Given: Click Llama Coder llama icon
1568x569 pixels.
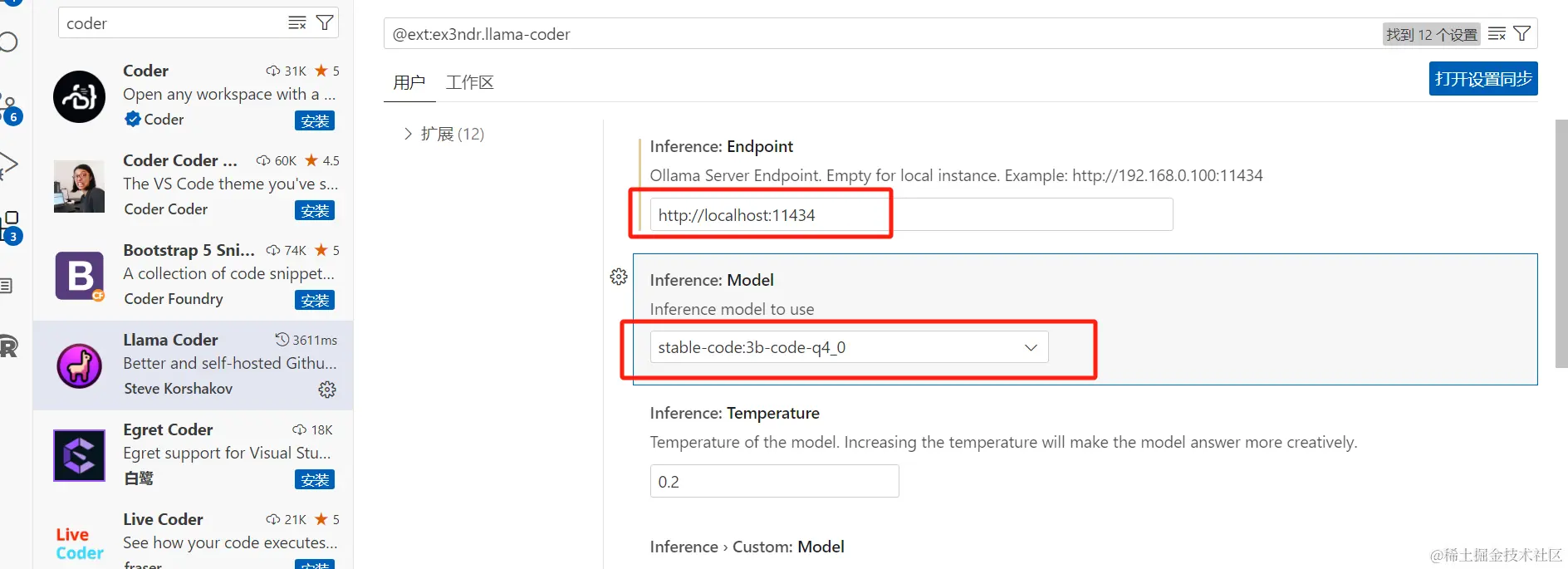Looking at the screenshot, I should coord(80,365).
